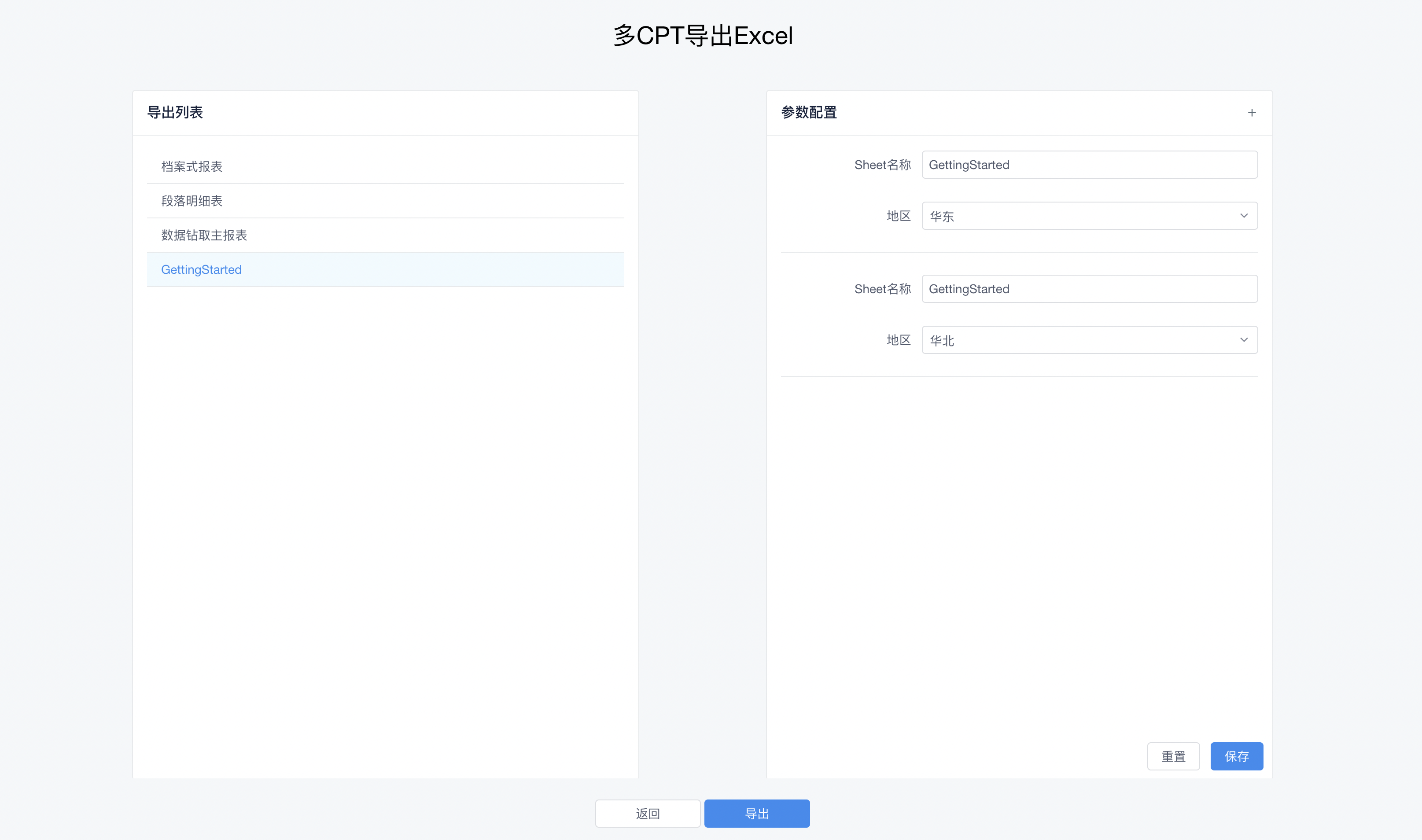Screen dimensions: 1422x840
Task: Open the 地区 combo box showing 华东
Action: point(1089,216)
